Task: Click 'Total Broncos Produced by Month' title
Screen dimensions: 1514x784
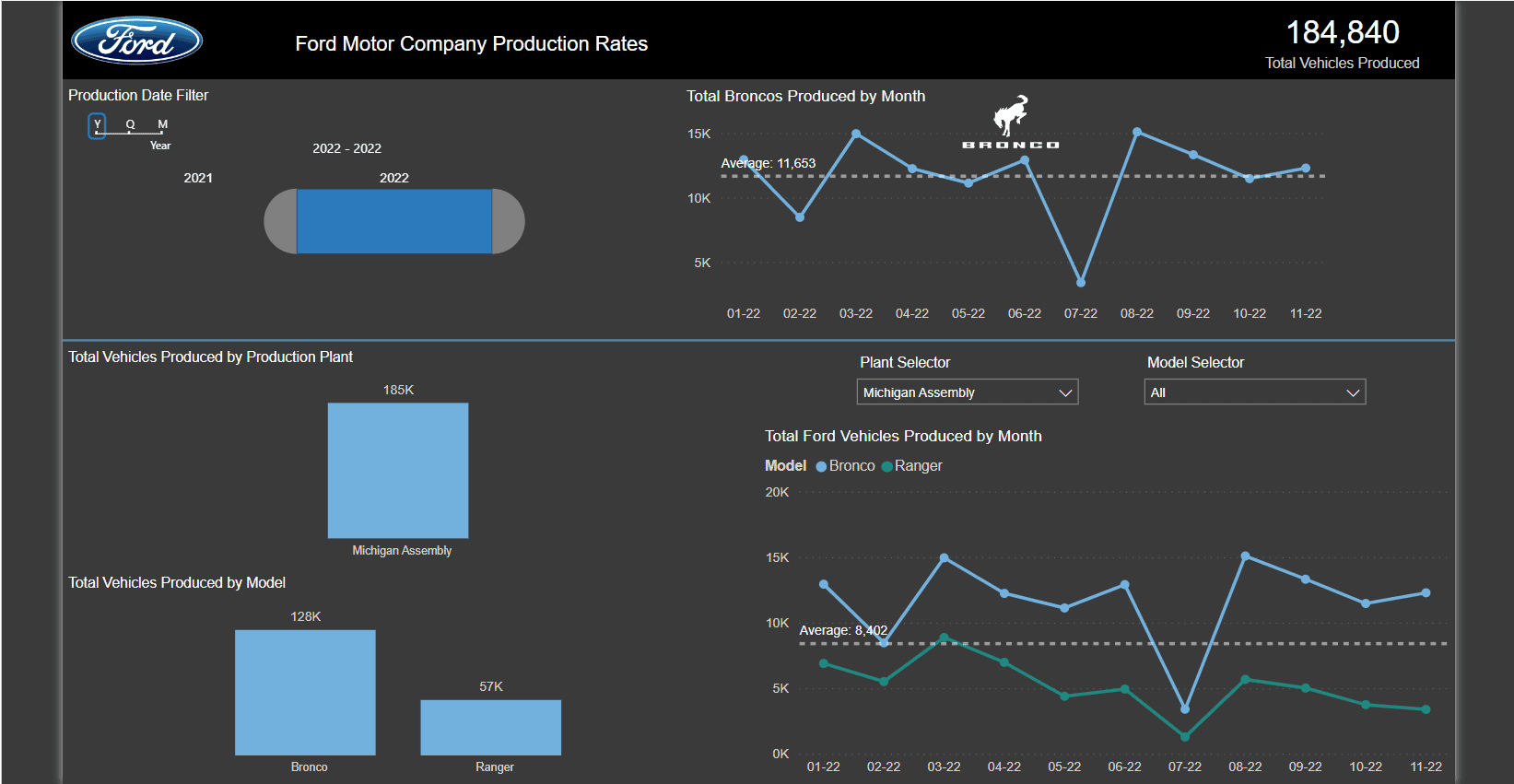Action: coord(805,96)
